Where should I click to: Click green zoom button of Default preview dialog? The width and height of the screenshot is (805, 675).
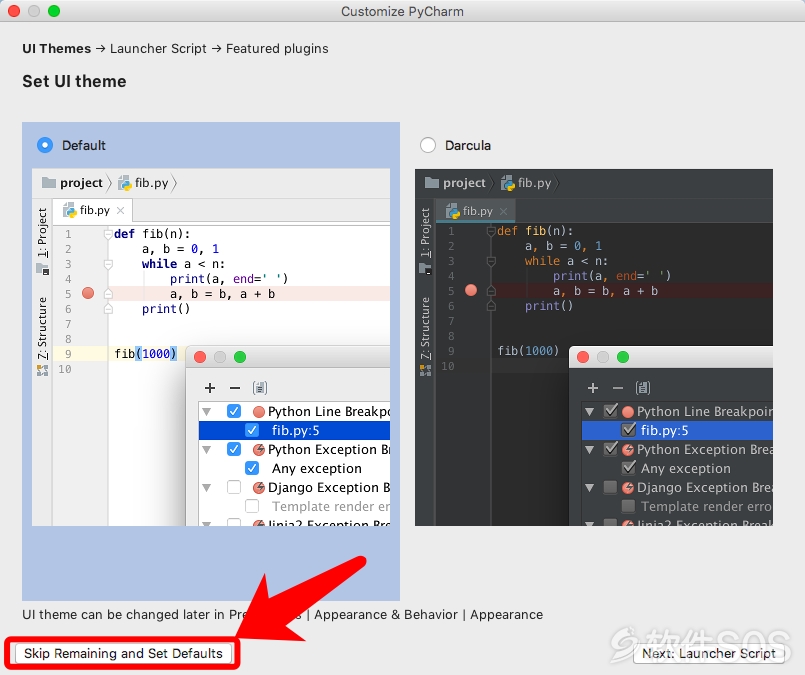(240, 357)
